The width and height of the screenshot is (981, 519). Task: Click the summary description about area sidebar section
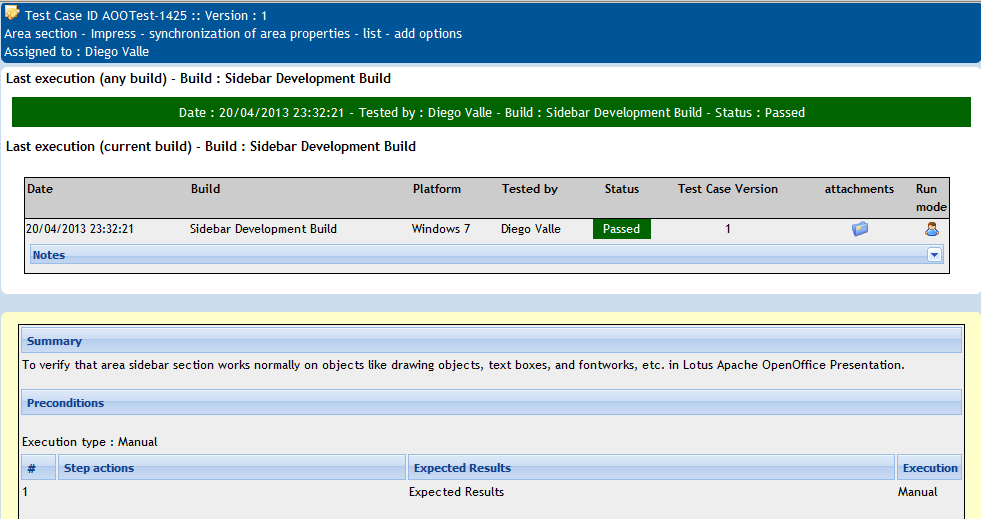(x=463, y=365)
